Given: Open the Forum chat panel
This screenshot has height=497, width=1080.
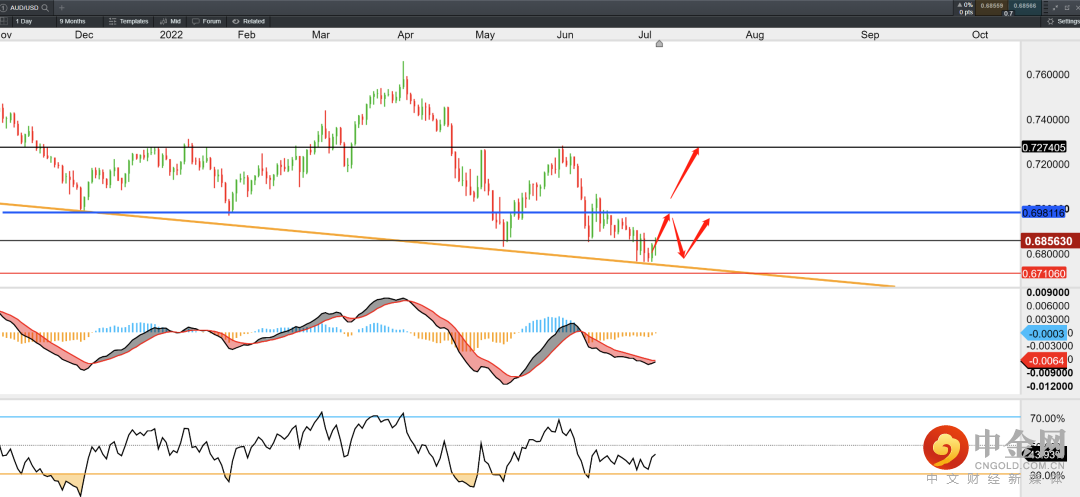Looking at the screenshot, I should pyautogui.click(x=206, y=21).
